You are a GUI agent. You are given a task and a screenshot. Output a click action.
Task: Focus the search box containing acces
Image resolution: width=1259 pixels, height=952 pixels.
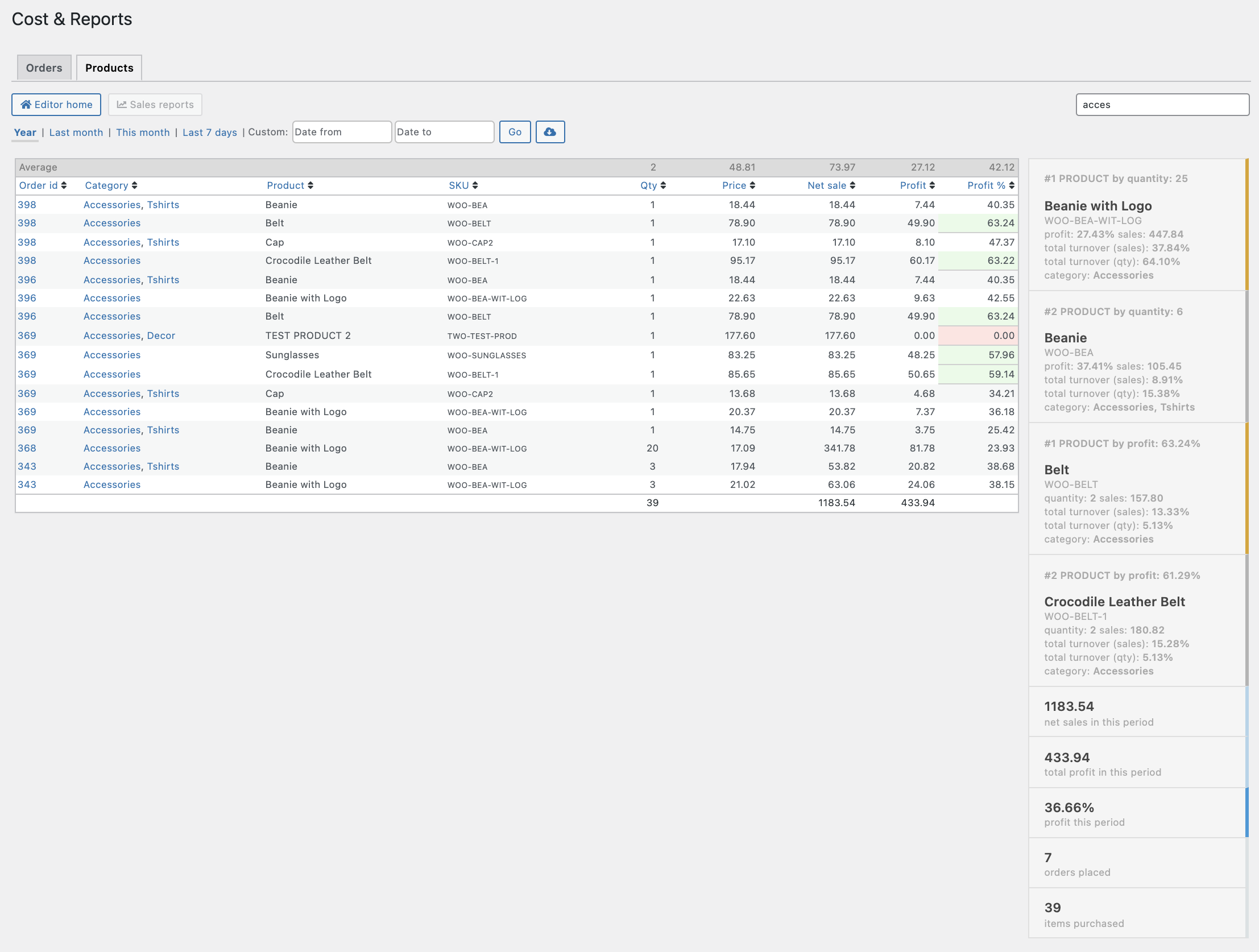[x=1162, y=105]
